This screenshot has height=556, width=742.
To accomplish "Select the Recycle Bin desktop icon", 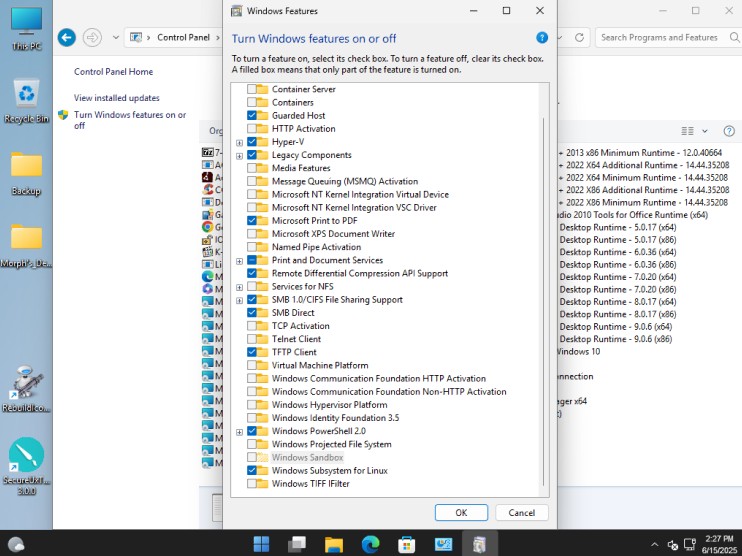I will (26, 101).
